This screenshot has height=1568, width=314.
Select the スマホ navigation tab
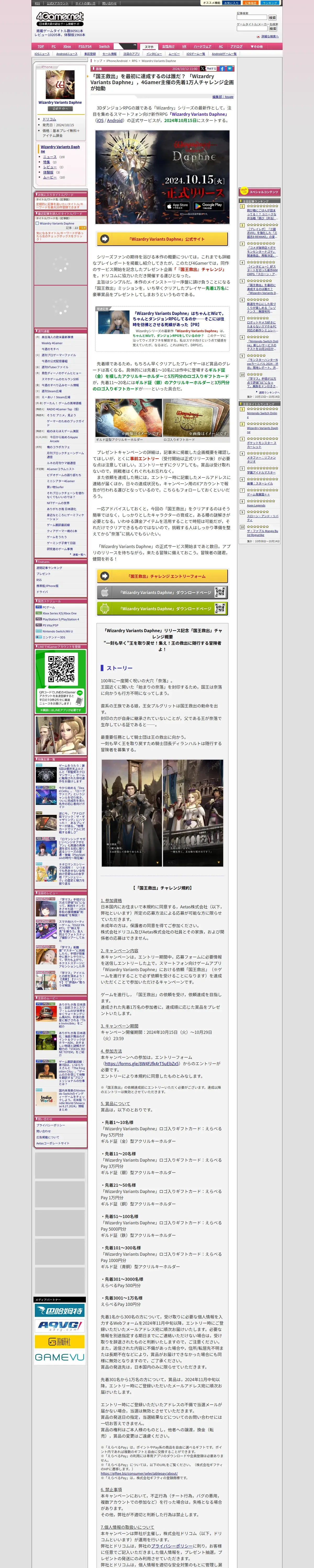tap(149, 46)
